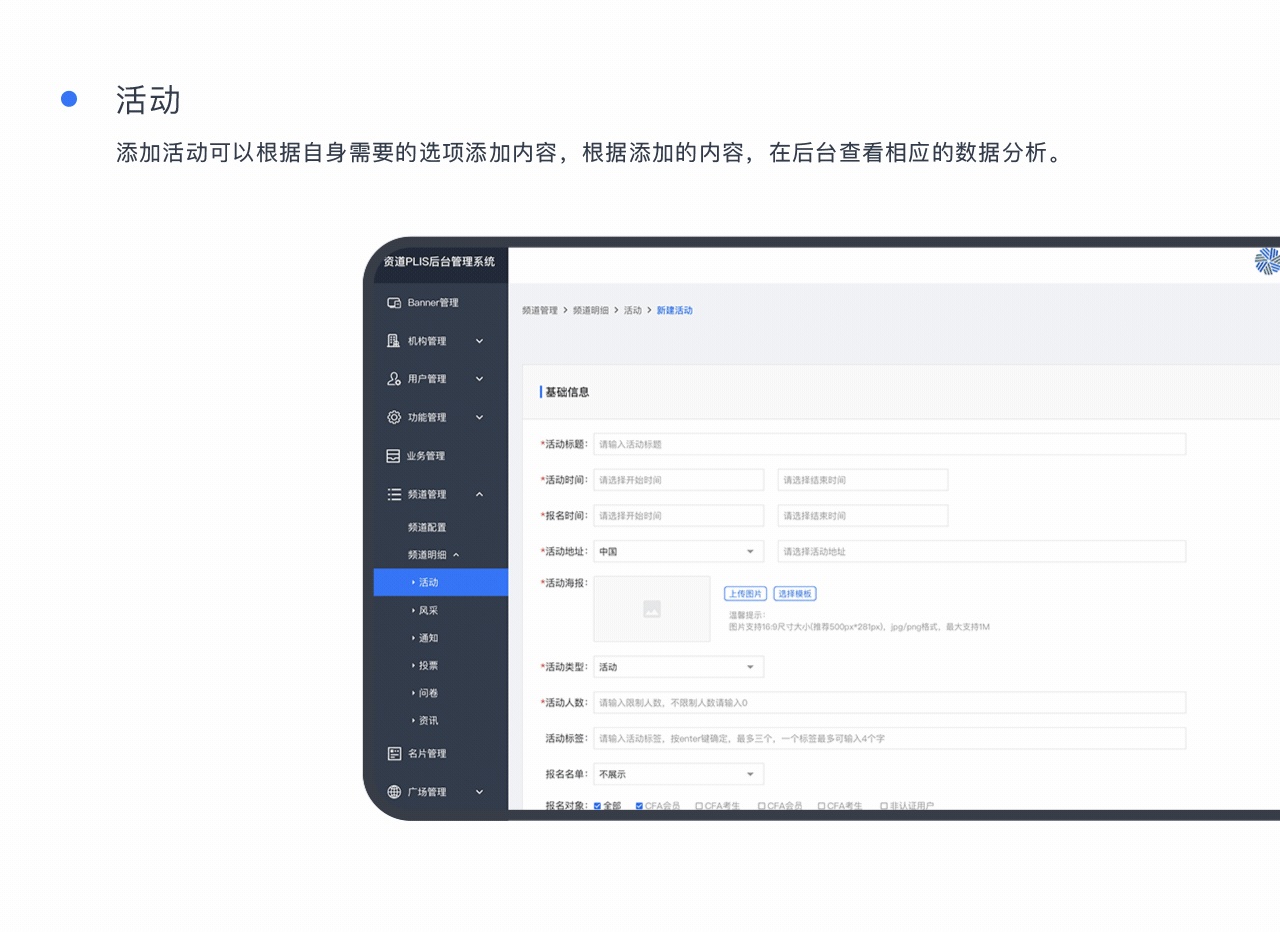Click the 活动时间 start time field
This screenshot has width=1280, height=932.
click(679, 480)
